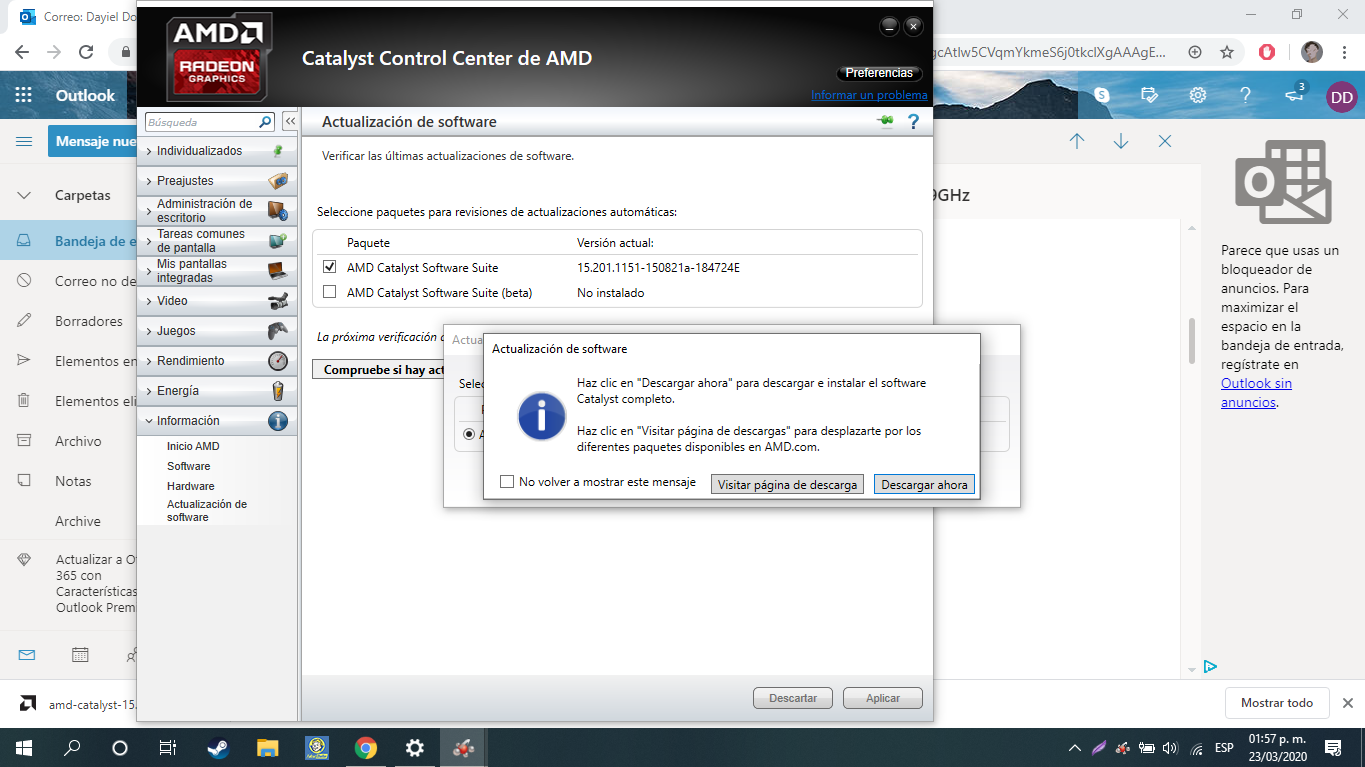The image size is (1365, 767).
Task: Collapse sidebar with double-chevron button
Action: pos(290,122)
